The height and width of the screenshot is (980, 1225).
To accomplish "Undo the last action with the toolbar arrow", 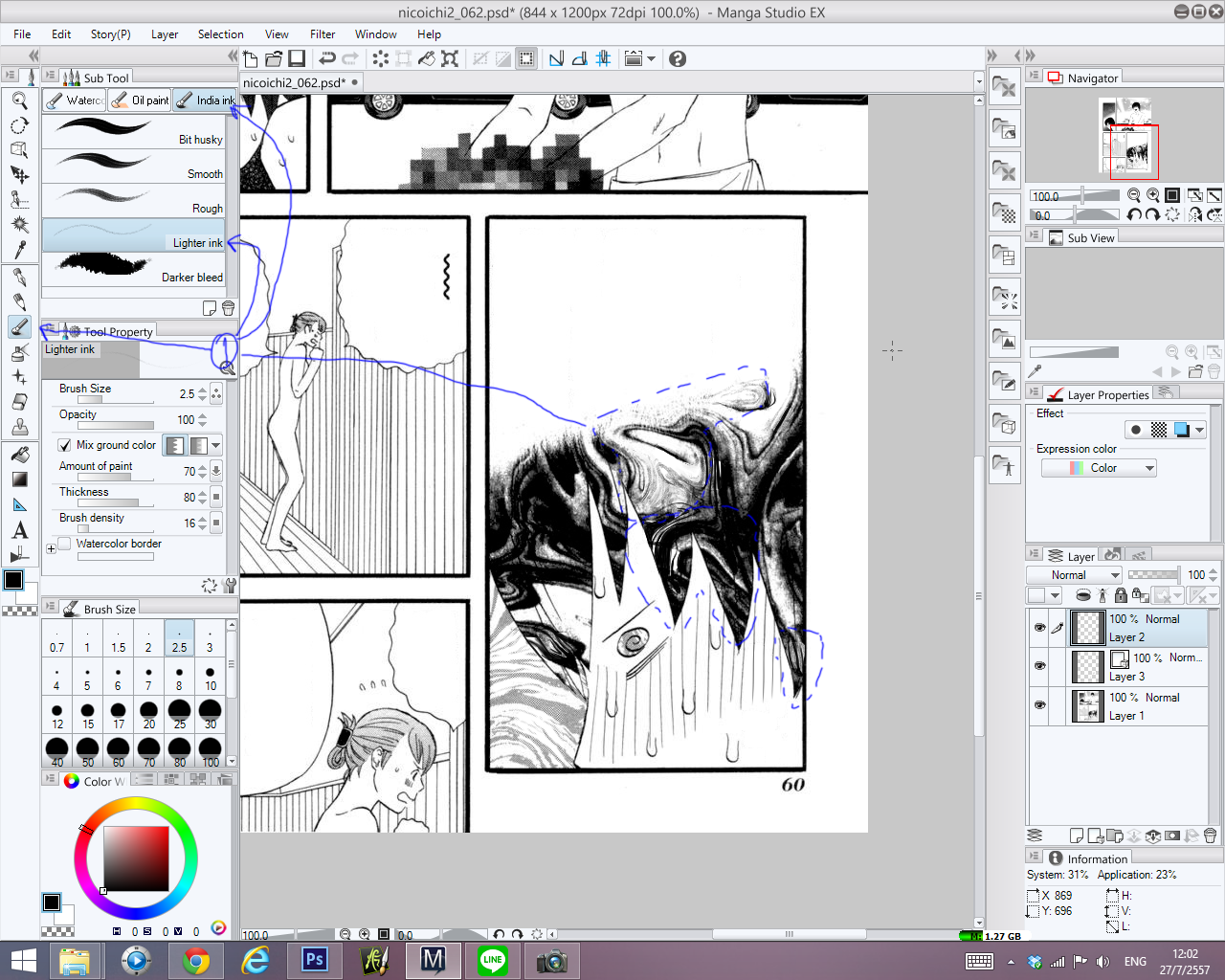I will click(326, 59).
